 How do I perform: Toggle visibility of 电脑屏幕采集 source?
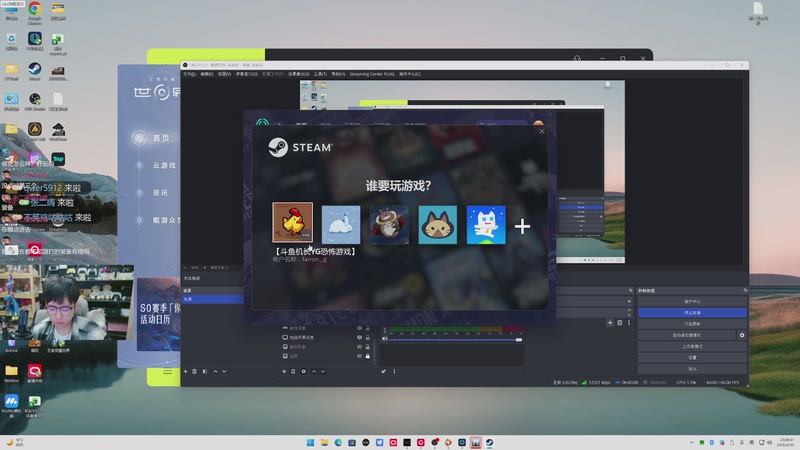click(359, 337)
